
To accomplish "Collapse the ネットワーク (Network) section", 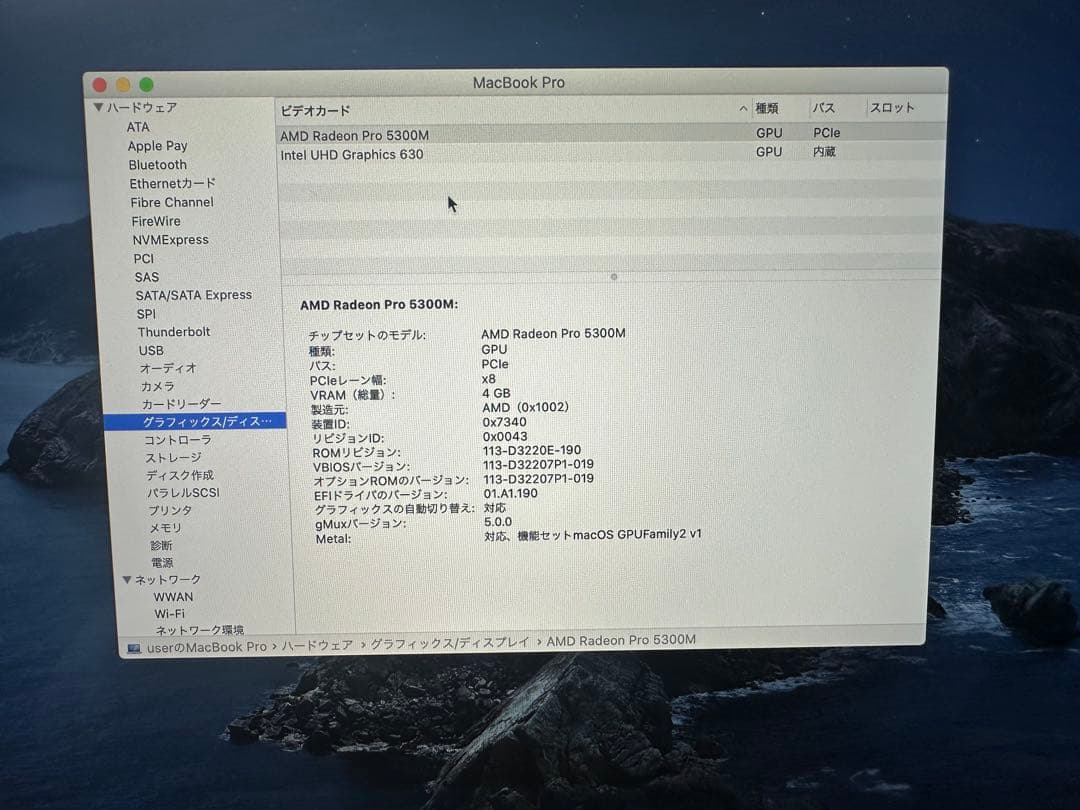I will point(126,579).
